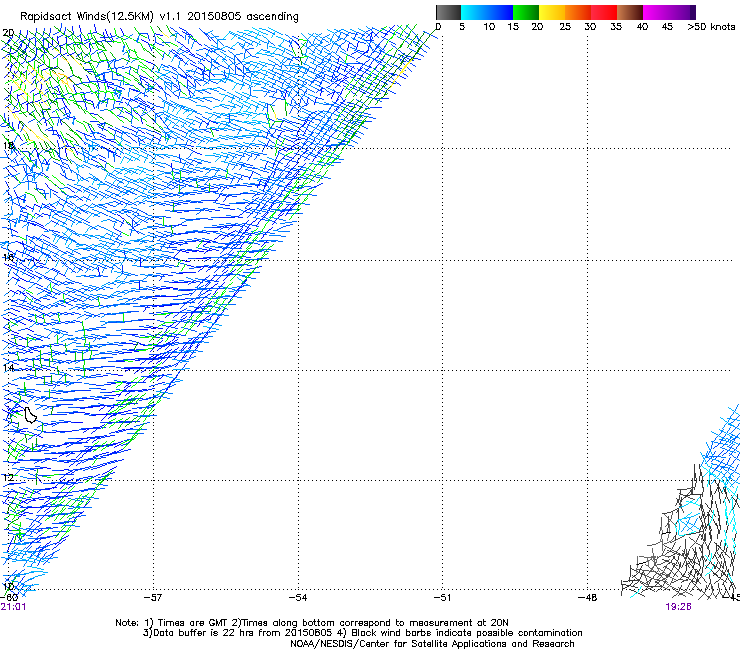This screenshot has width=740, height=650.
Task: Click the '-57' longitude axis label
Action: click(153, 598)
